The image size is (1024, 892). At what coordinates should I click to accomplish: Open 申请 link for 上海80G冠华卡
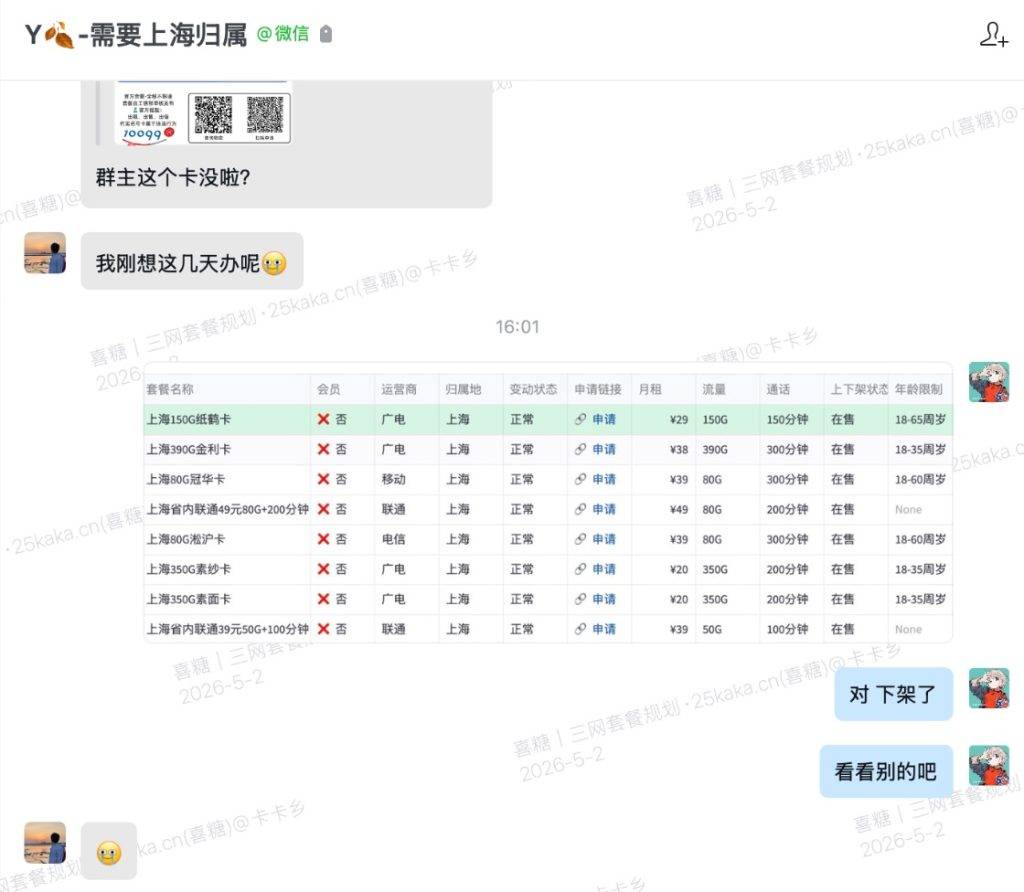point(603,479)
